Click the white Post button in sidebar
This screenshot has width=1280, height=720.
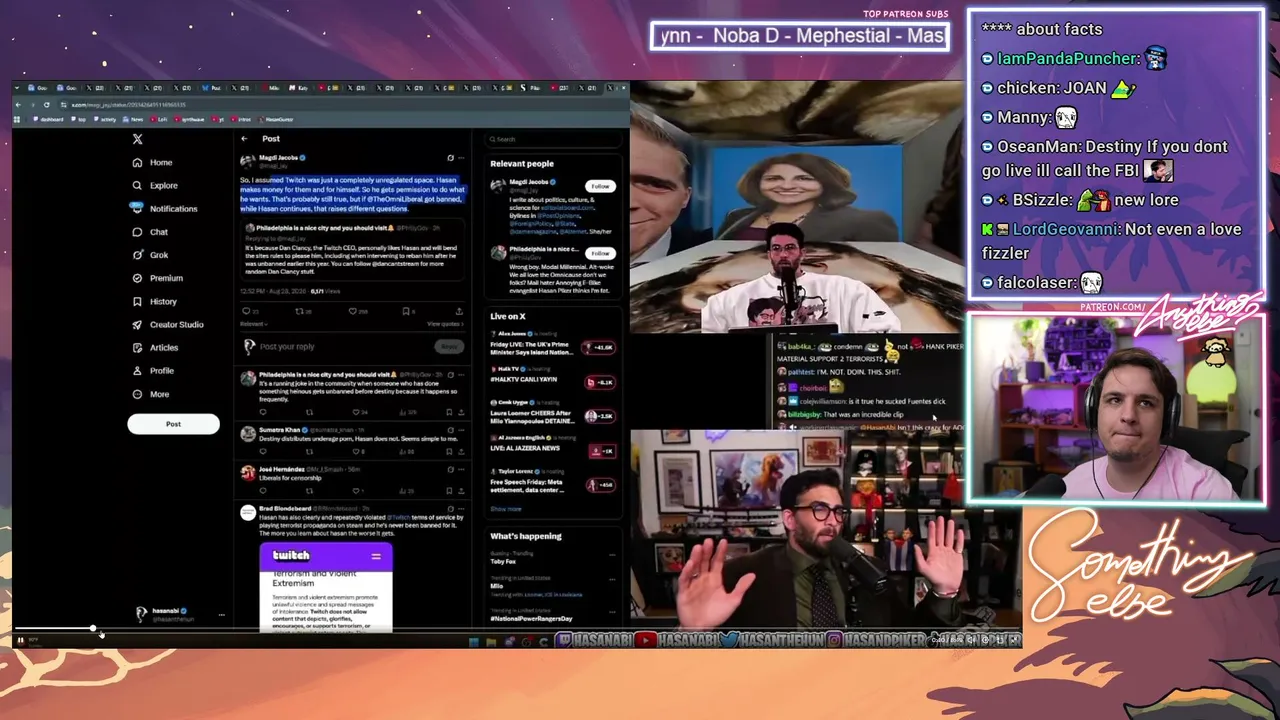(173, 424)
